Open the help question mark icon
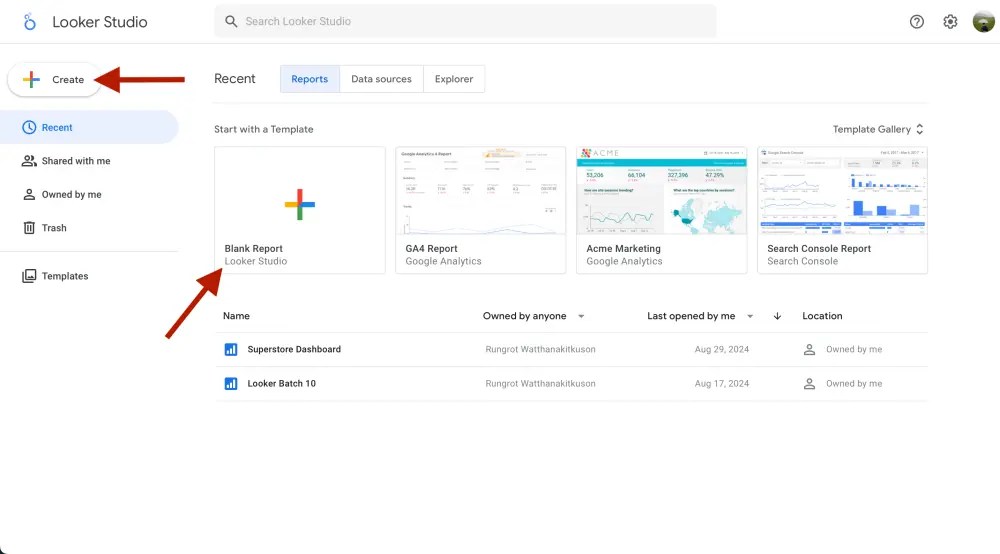 [x=917, y=21]
